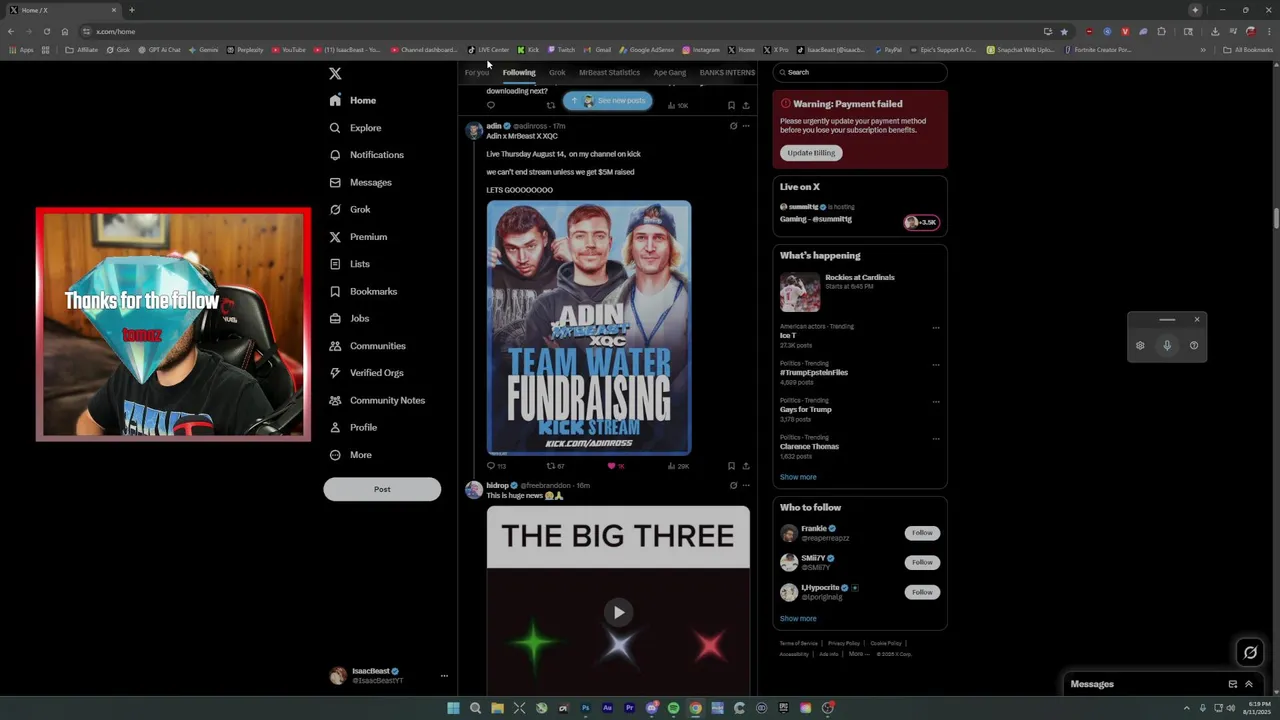This screenshot has height=720, width=1280.
Task: Follow the Frankie account
Action: 922,533
